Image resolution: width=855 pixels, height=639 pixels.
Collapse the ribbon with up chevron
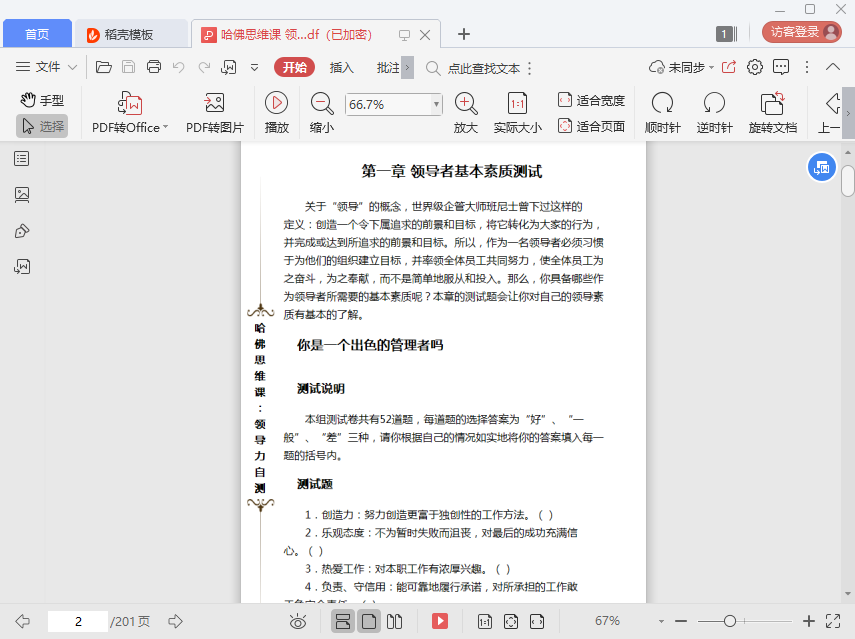coord(833,67)
